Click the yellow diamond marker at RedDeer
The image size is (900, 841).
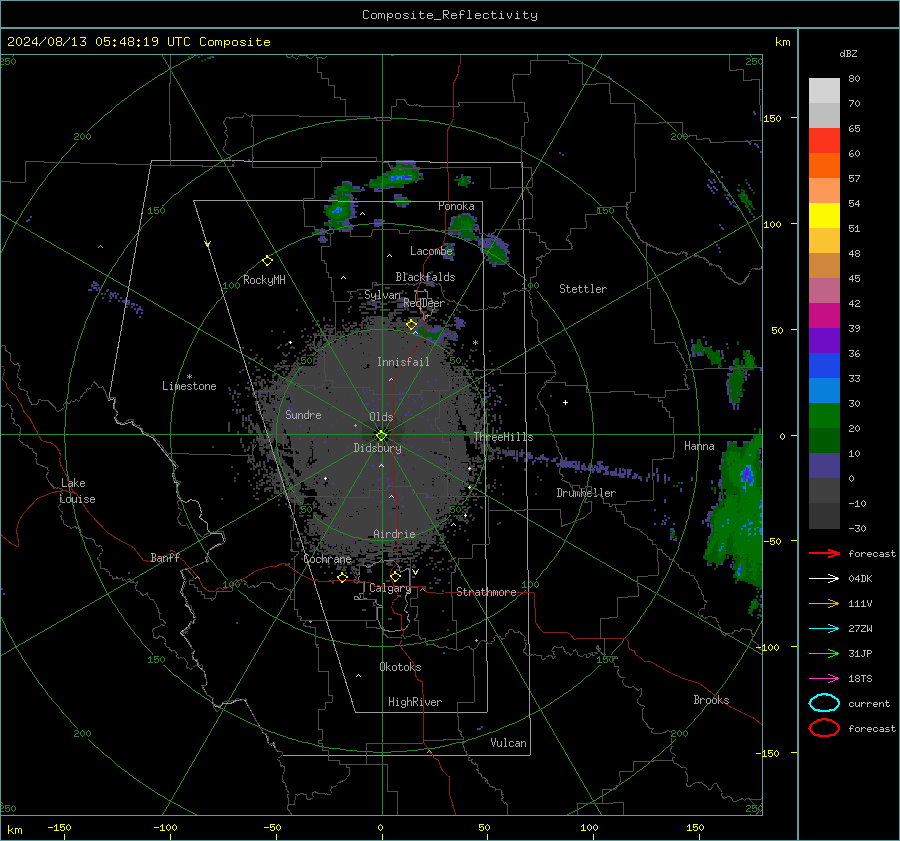point(411,325)
